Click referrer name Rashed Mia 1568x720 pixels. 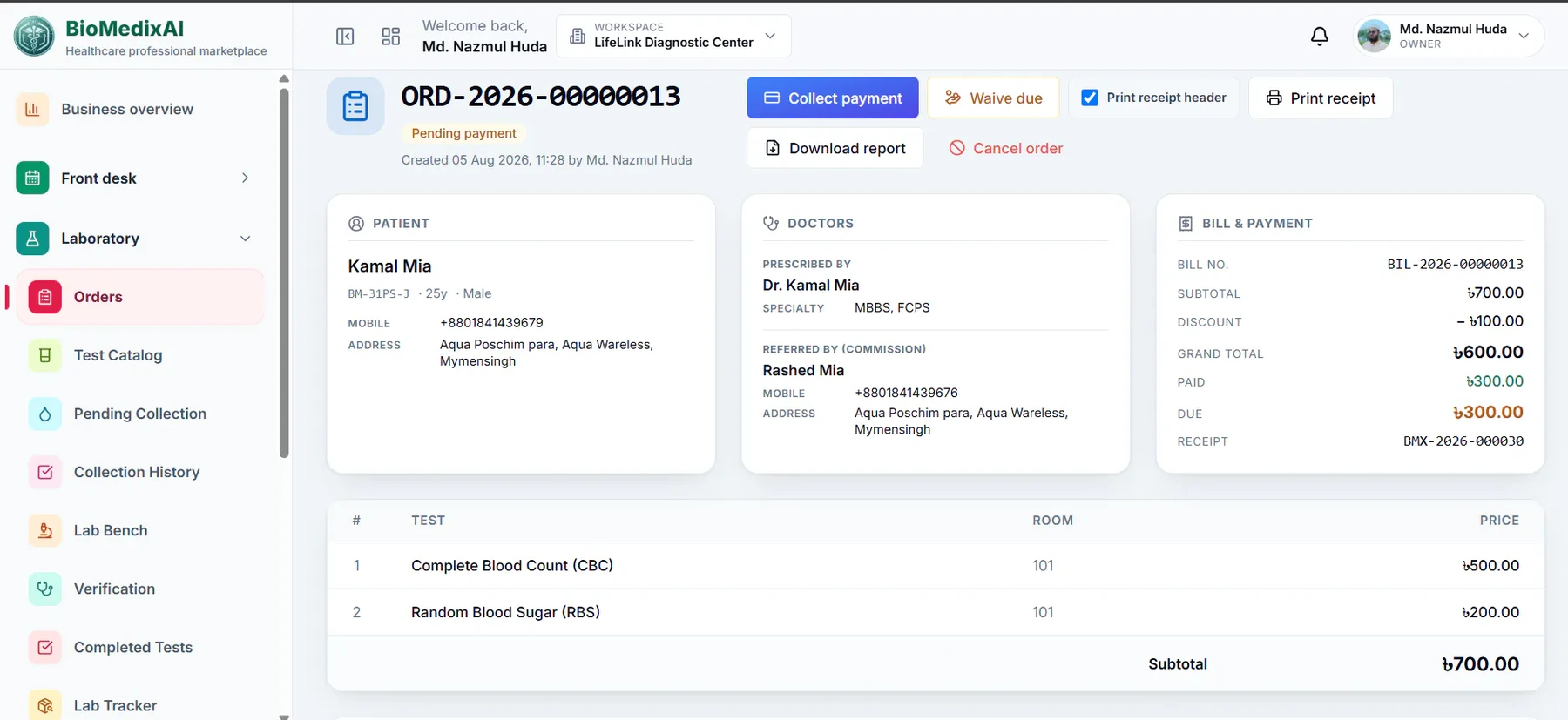803,370
